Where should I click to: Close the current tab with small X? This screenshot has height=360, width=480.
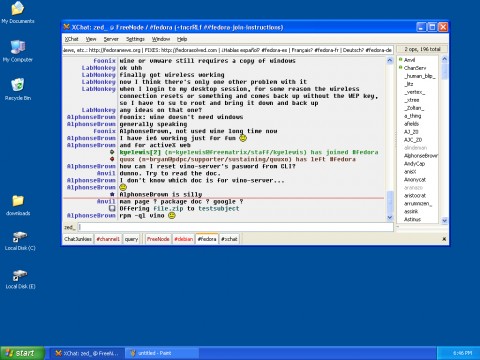[x=444, y=239]
